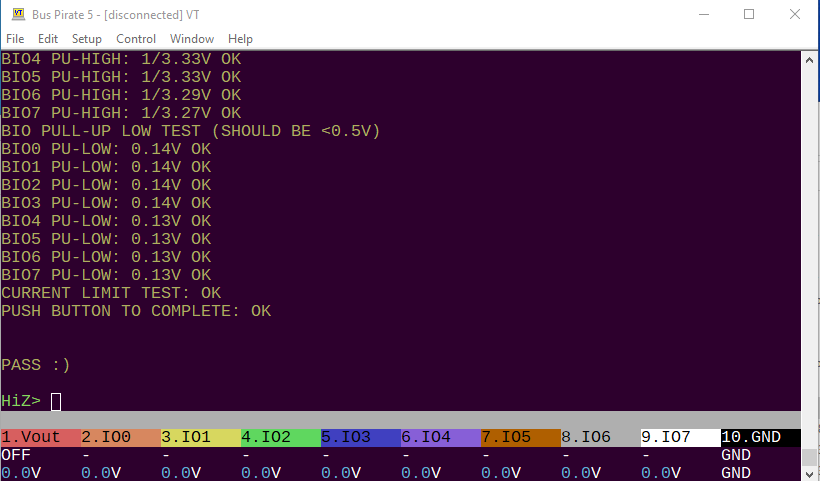
Task: Open the Window menu
Action: coord(192,39)
